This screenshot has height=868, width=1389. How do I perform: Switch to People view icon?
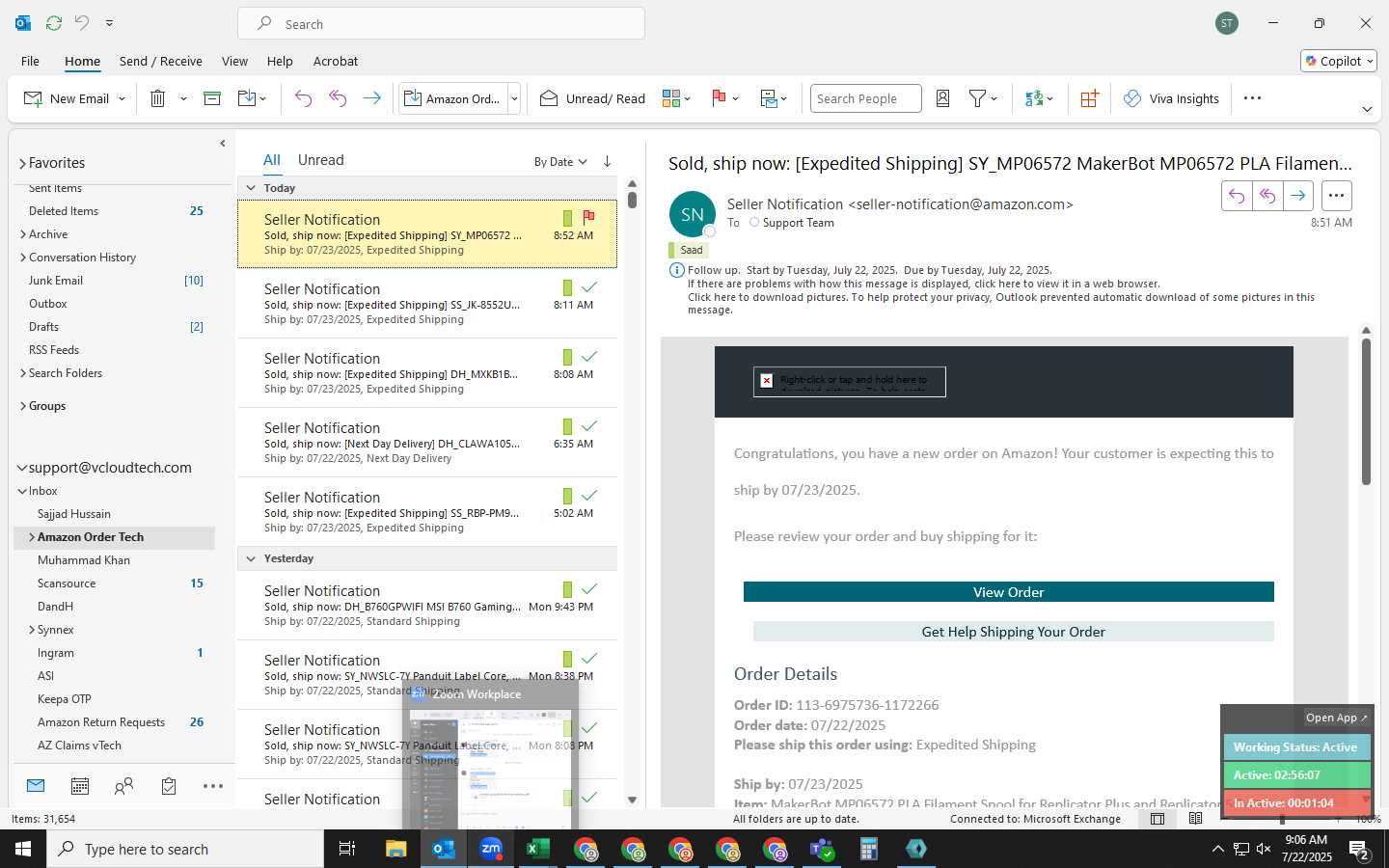(x=123, y=786)
